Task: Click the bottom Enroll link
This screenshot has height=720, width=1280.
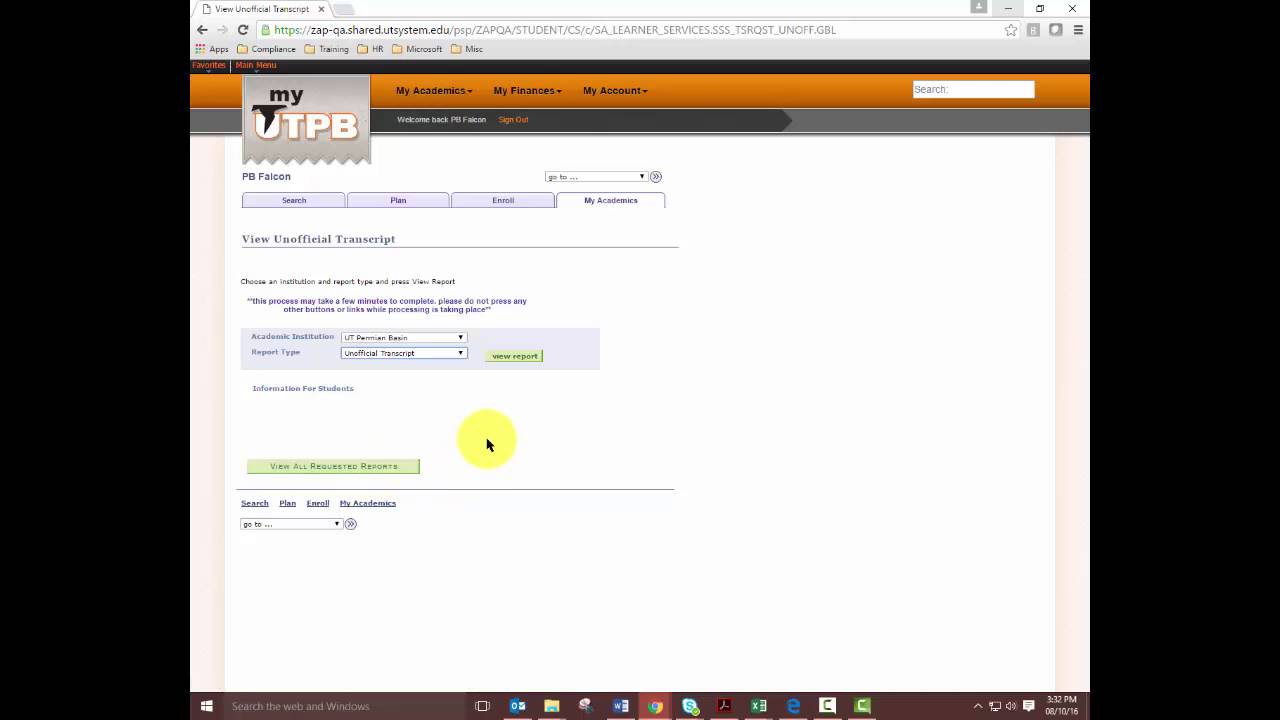Action: (318, 503)
